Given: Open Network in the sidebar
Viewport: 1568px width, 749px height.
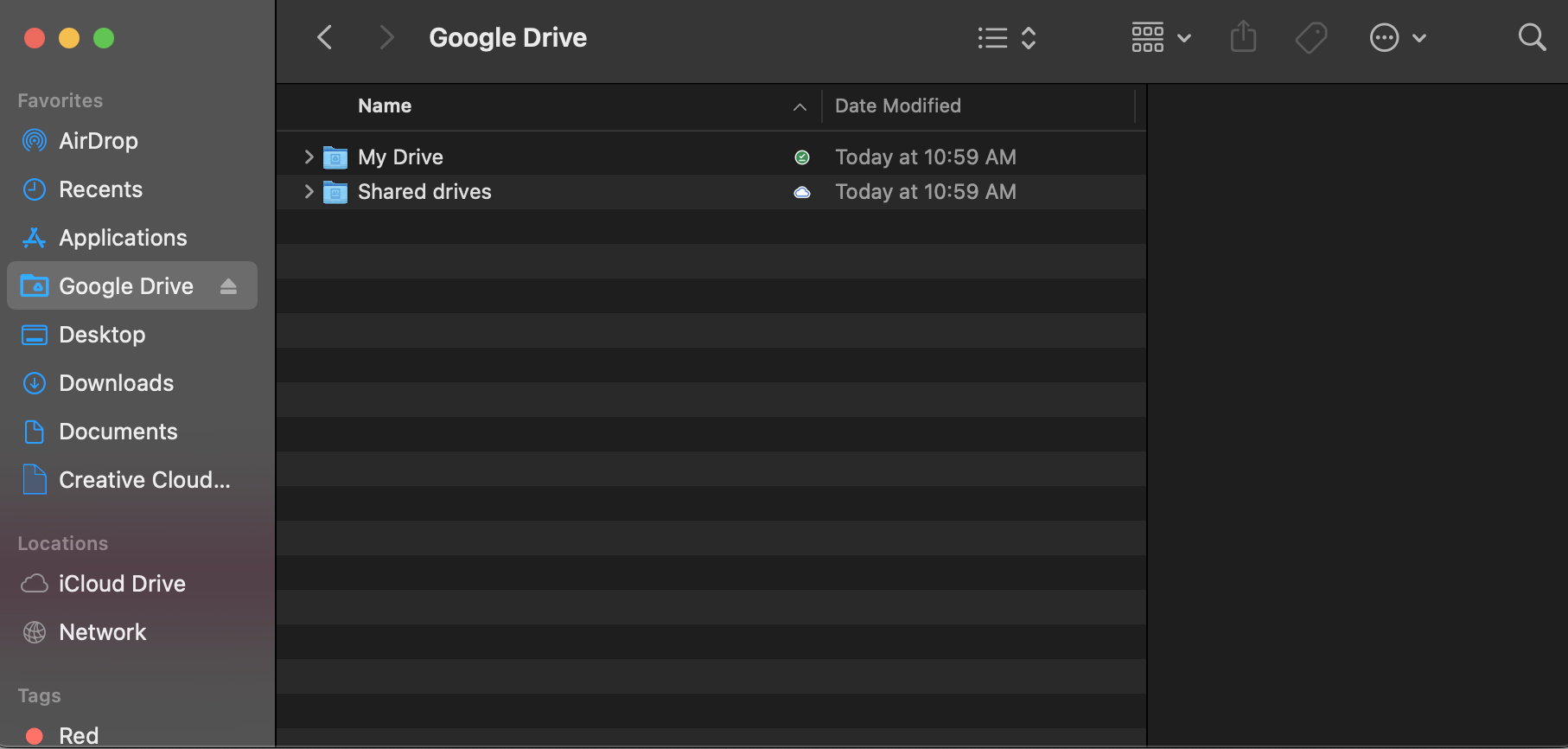Looking at the screenshot, I should 132,632.
